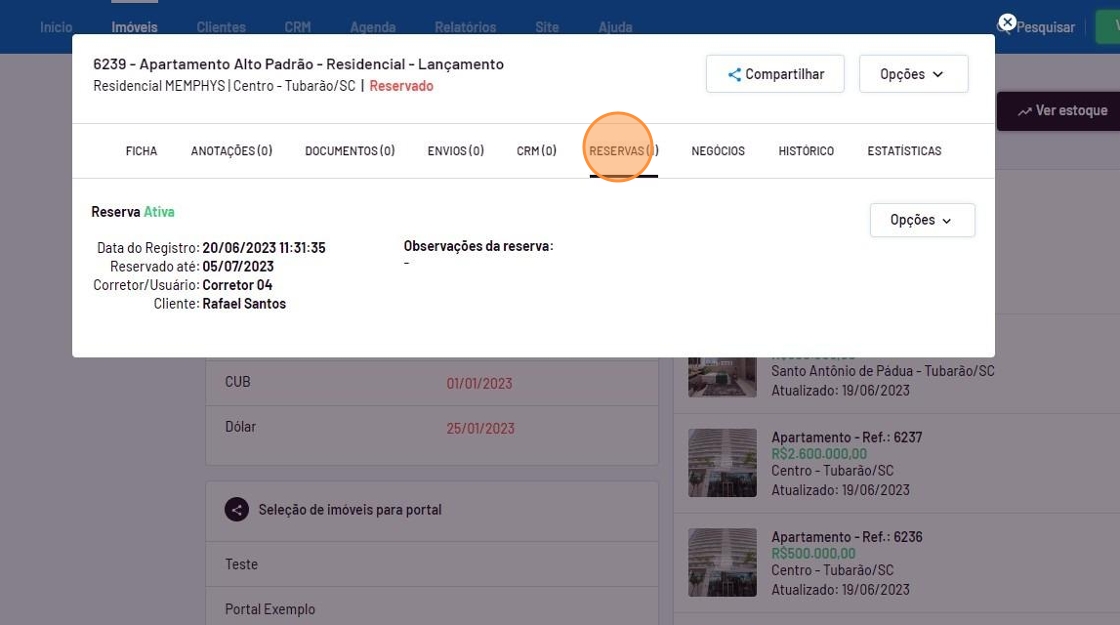Close the modal with the X icon
This screenshot has width=1120, height=625.
pos(1007,22)
